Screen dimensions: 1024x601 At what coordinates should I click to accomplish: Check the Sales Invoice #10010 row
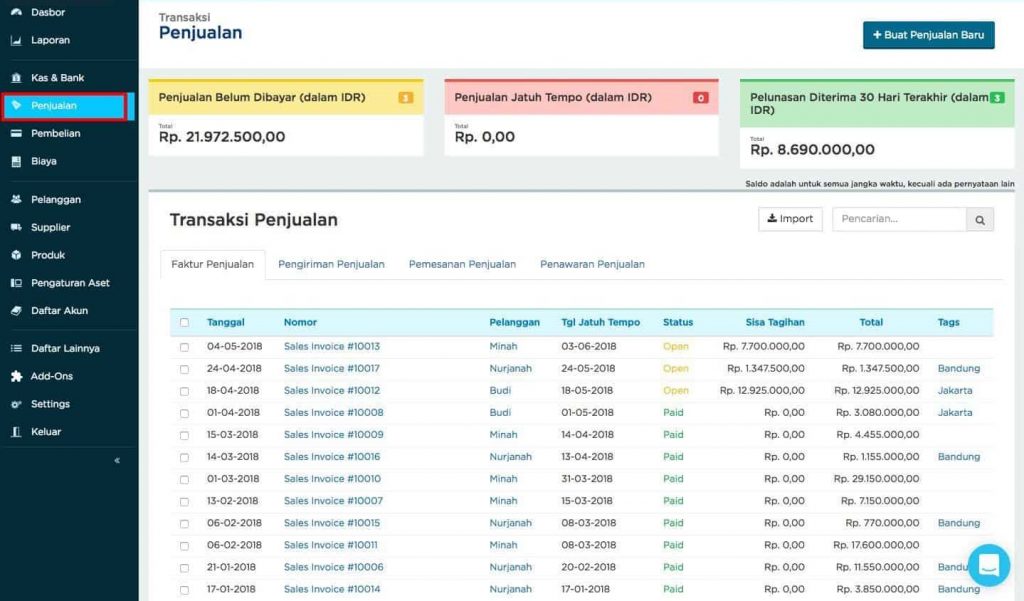tap(184, 480)
